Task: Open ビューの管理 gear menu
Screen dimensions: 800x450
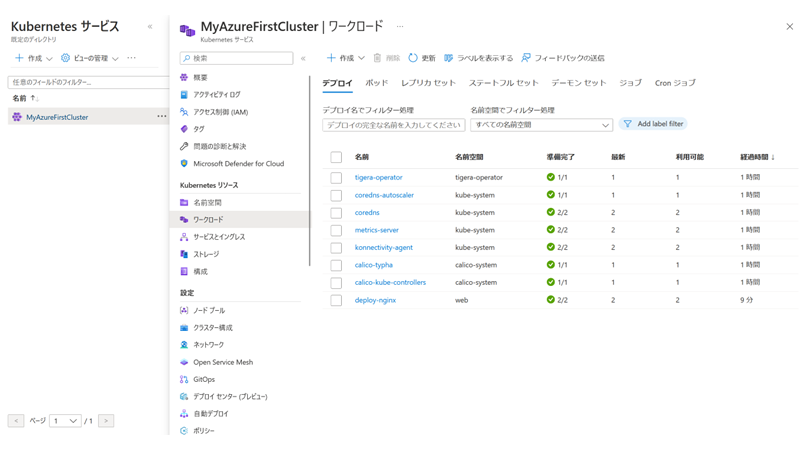Action: [x=89, y=58]
